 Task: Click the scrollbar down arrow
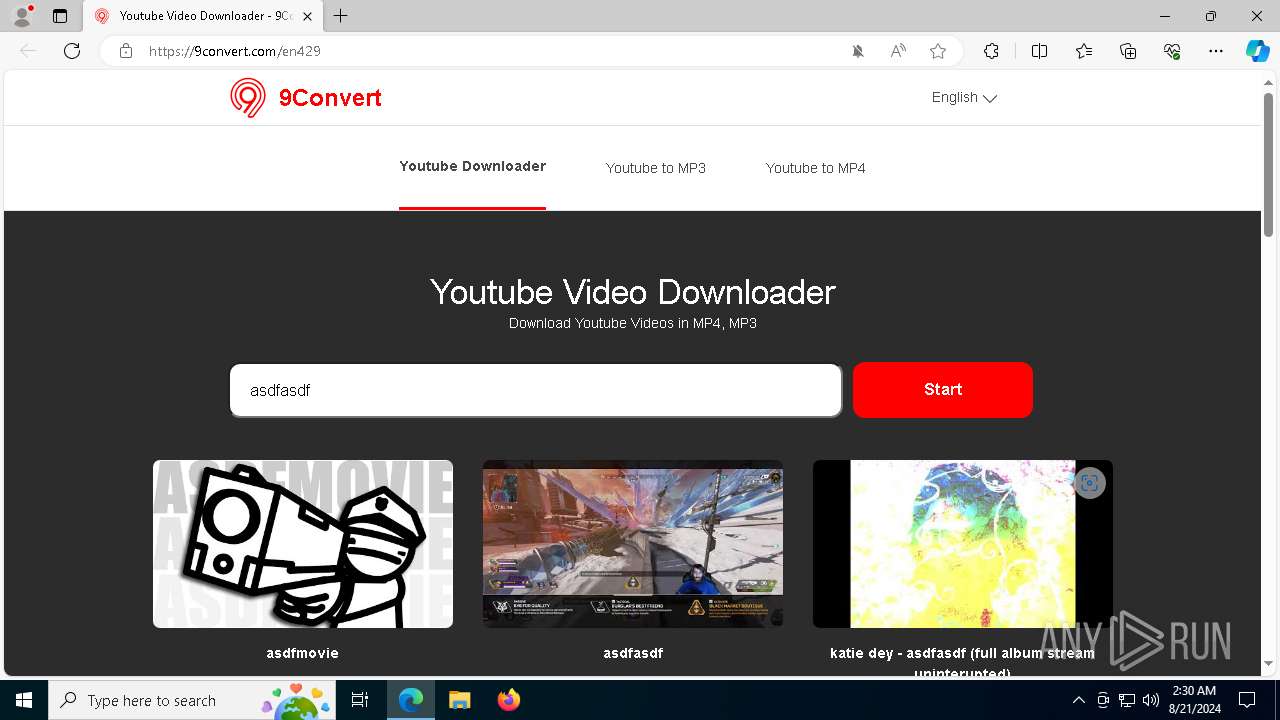[1269, 664]
